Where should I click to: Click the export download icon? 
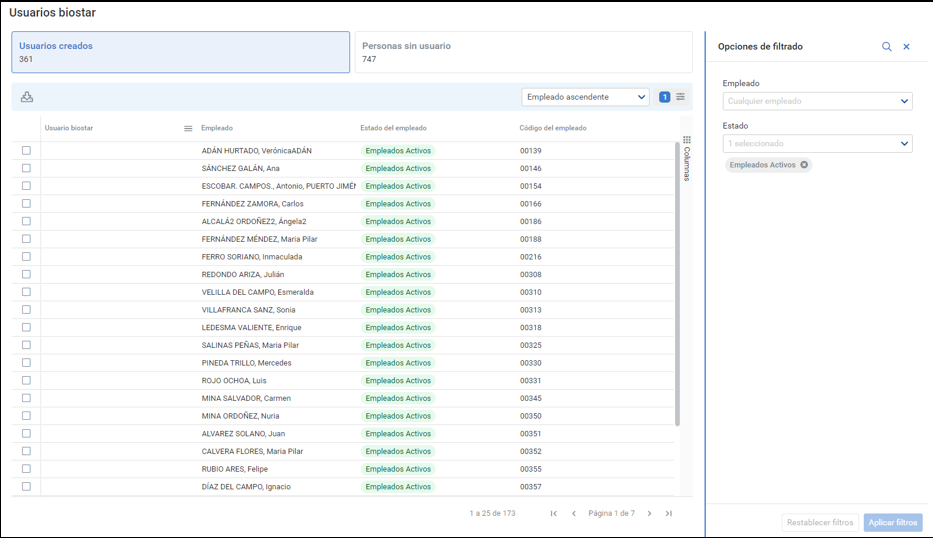click(x=27, y=97)
